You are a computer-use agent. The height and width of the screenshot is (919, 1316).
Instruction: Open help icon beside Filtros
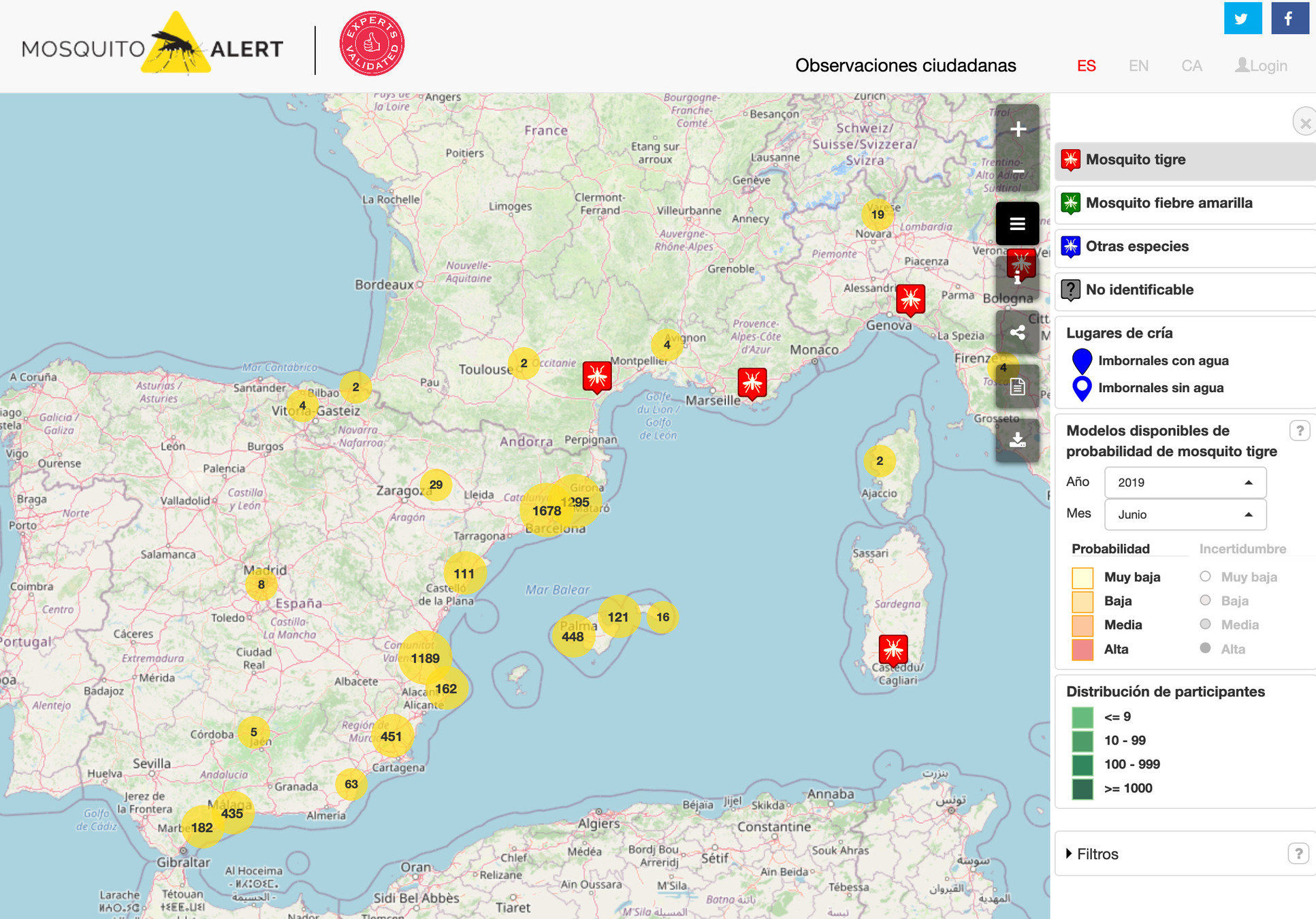[x=1298, y=854]
